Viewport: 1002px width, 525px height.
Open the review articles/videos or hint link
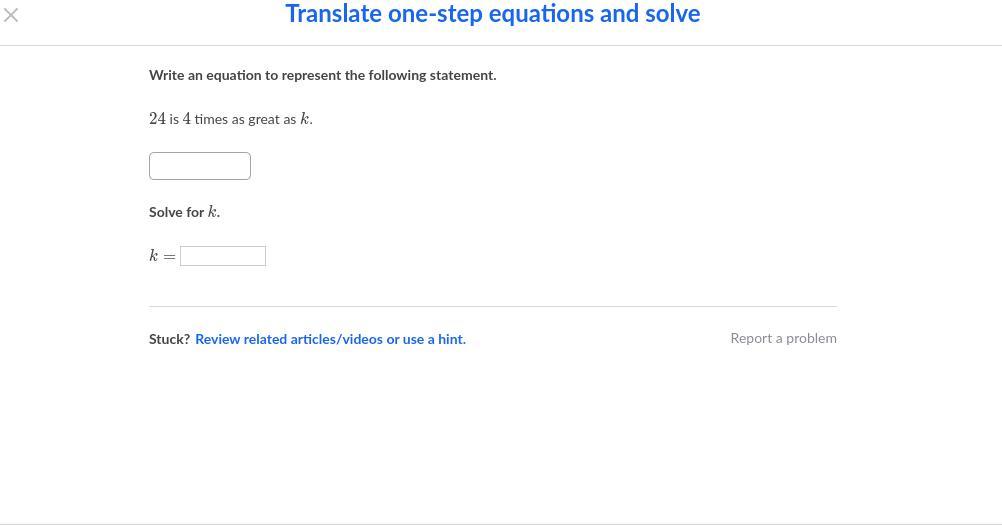[330, 339]
